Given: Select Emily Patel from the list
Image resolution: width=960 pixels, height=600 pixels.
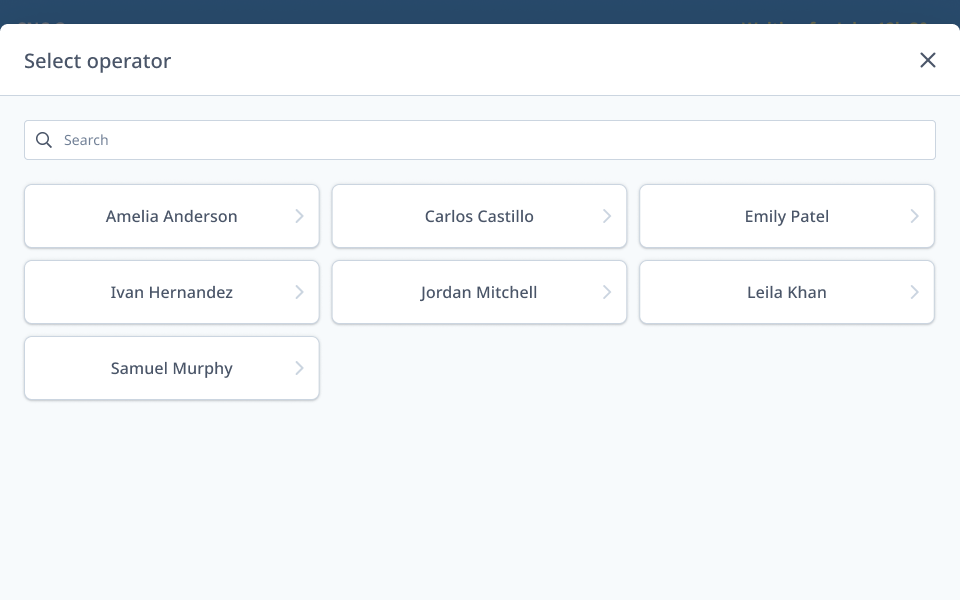Looking at the screenshot, I should point(787,216).
